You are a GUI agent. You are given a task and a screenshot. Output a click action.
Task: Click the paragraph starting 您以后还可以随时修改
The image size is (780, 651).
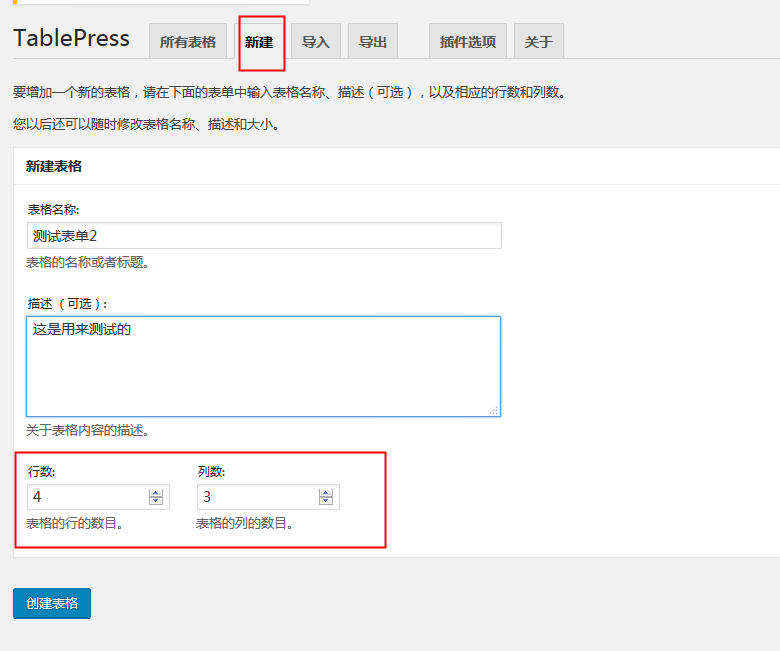[x=147, y=124]
